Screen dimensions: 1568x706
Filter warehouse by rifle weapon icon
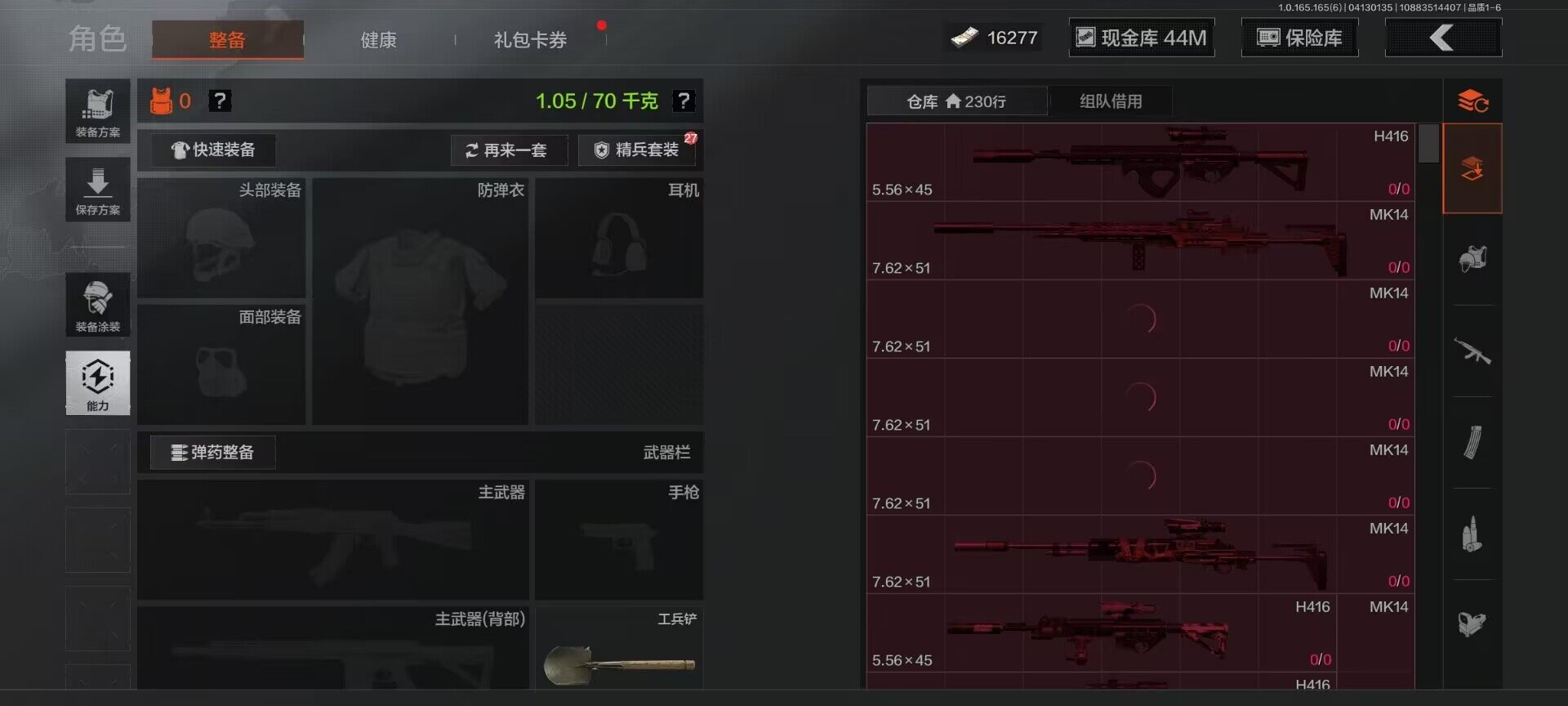pos(1472,351)
